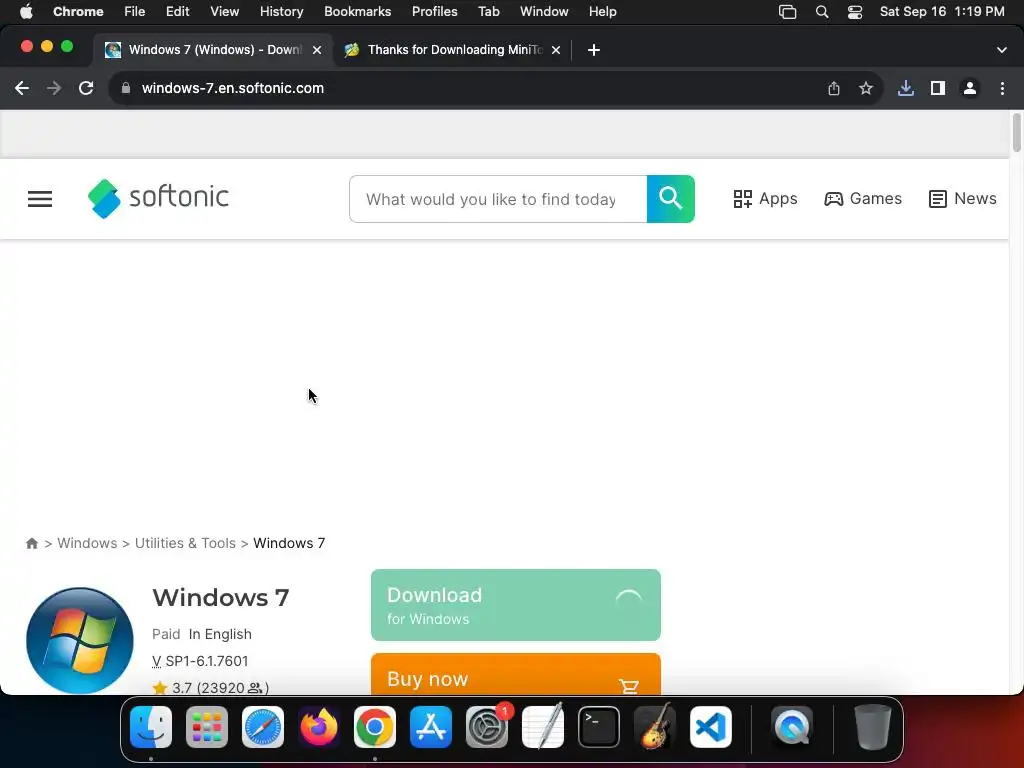Image resolution: width=1024 pixels, height=768 pixels.
Task: Open Chrome downloads icon
Action: (906, 88)
